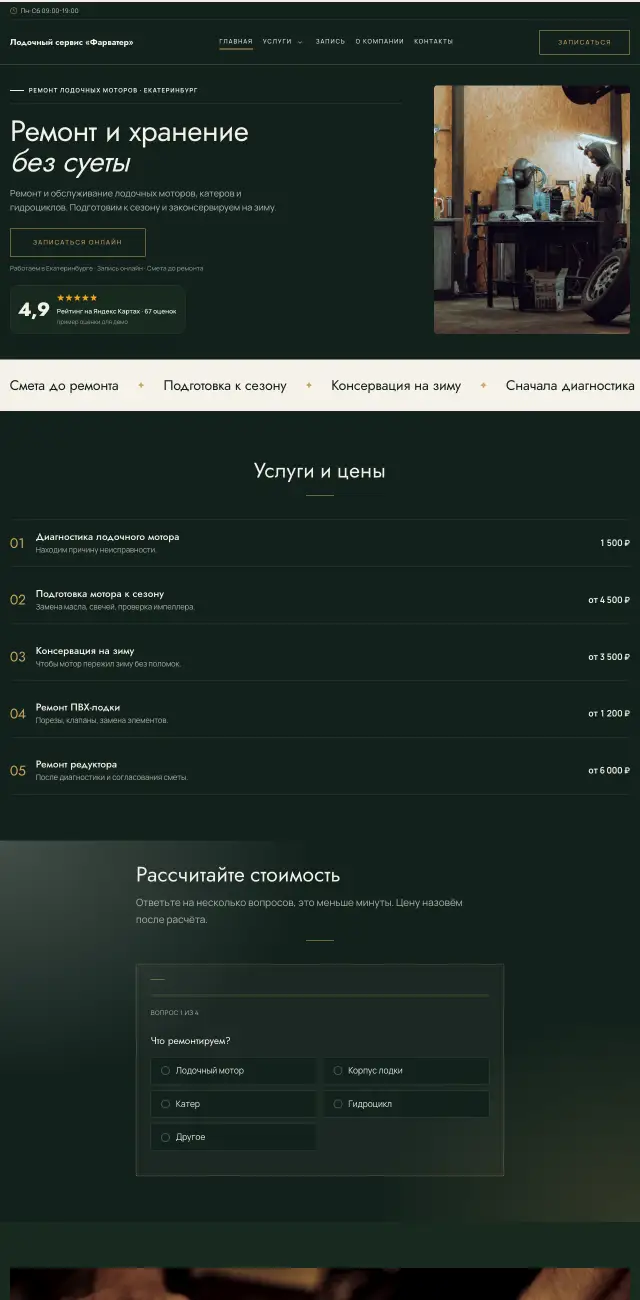640x1300 pixels.
Task: Choose the Катер radio option
Action: (x=233, y=1104)
